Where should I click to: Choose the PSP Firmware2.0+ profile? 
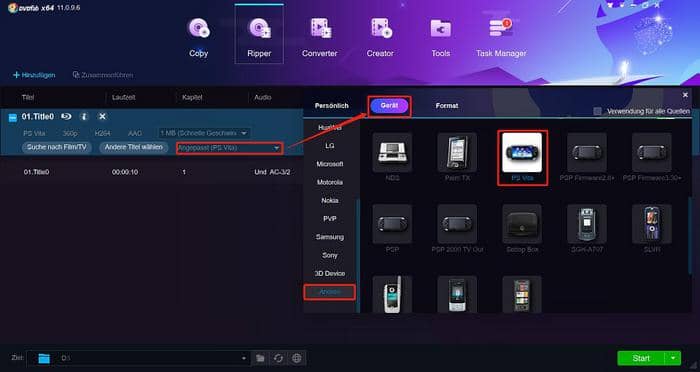(x=587, y=152)
